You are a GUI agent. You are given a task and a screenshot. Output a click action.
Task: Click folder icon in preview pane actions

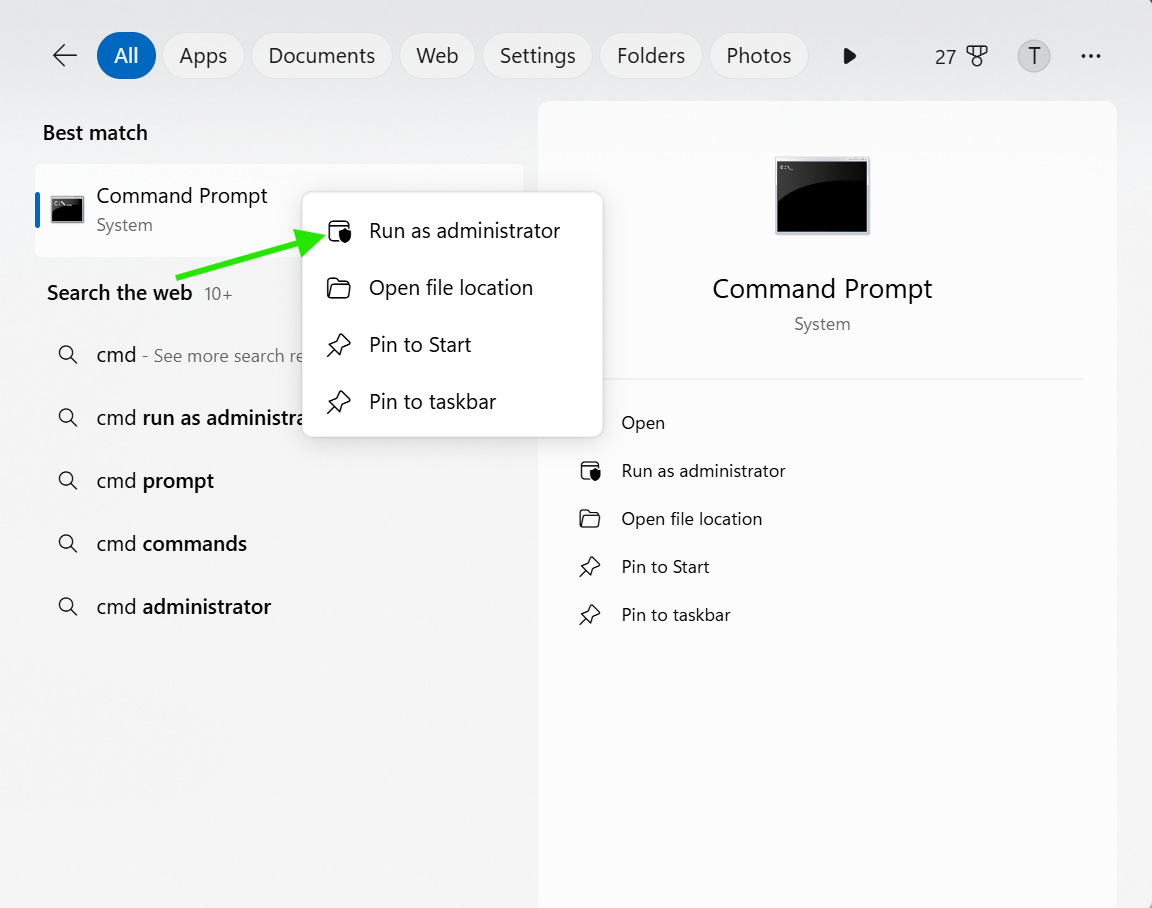(x=589, y=519)
